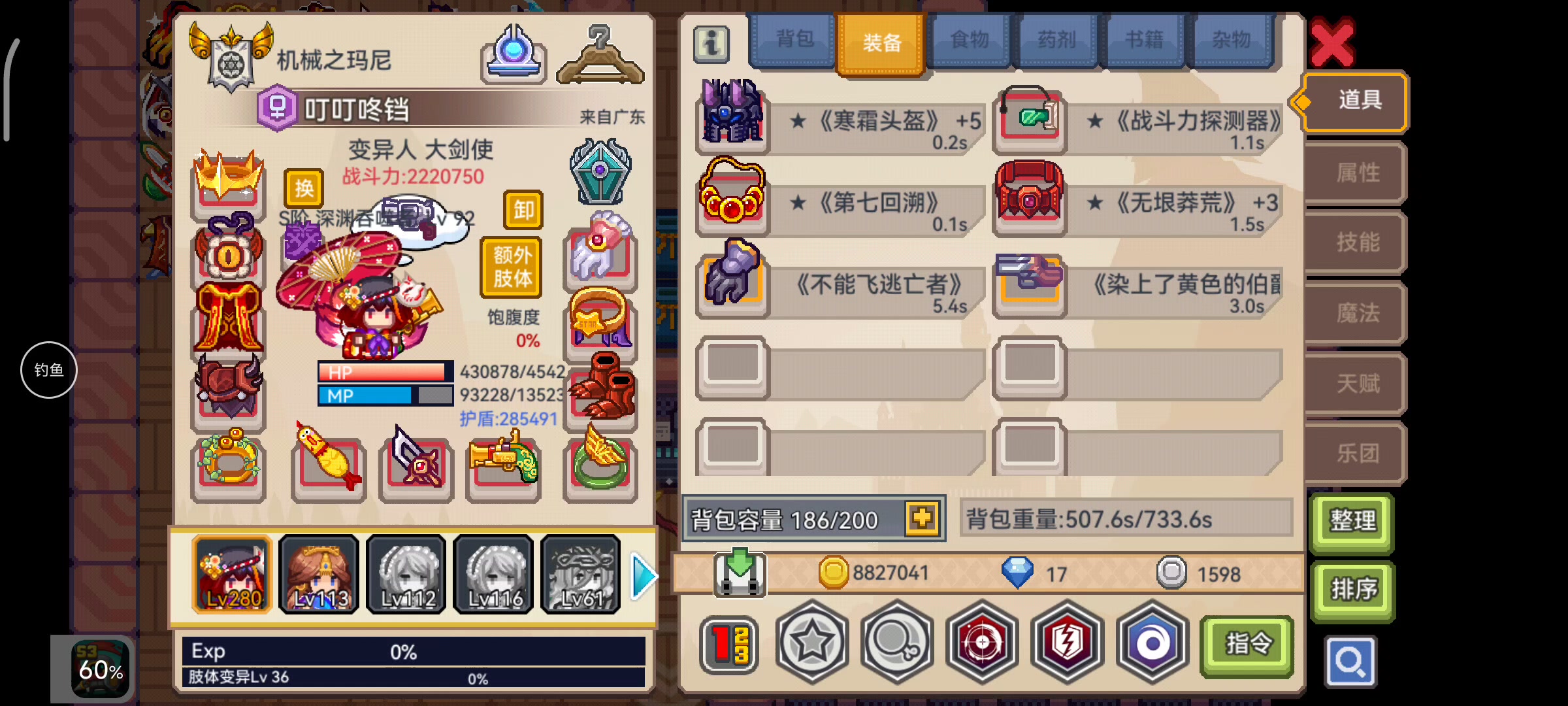This screenshot has width=1568, height=706.
Task: Tap the info icon beside tabs
Action: coord(711,44)
